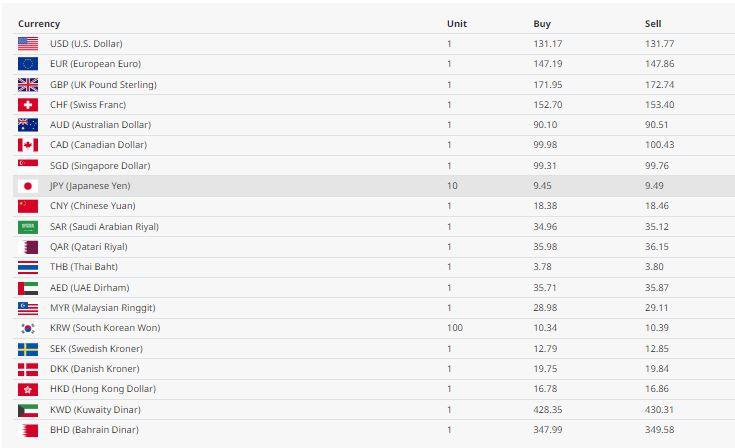Screen dimensions: 735x448
Task: Click the KWD buy rate 428.35
Action: click(x=549, y=409)
